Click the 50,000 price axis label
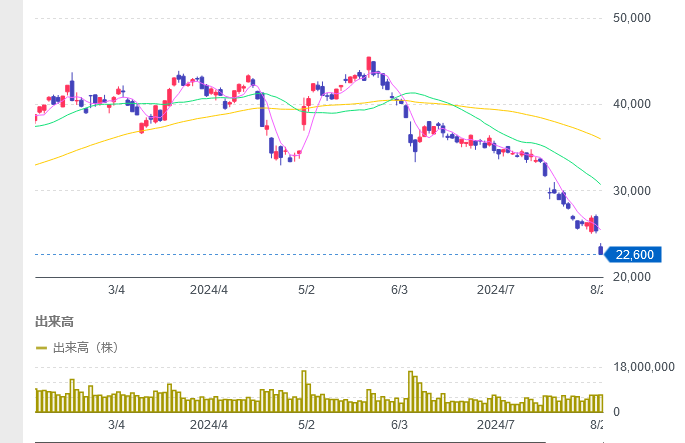This screenshot has height=443, width=685. tap(632, 18)
